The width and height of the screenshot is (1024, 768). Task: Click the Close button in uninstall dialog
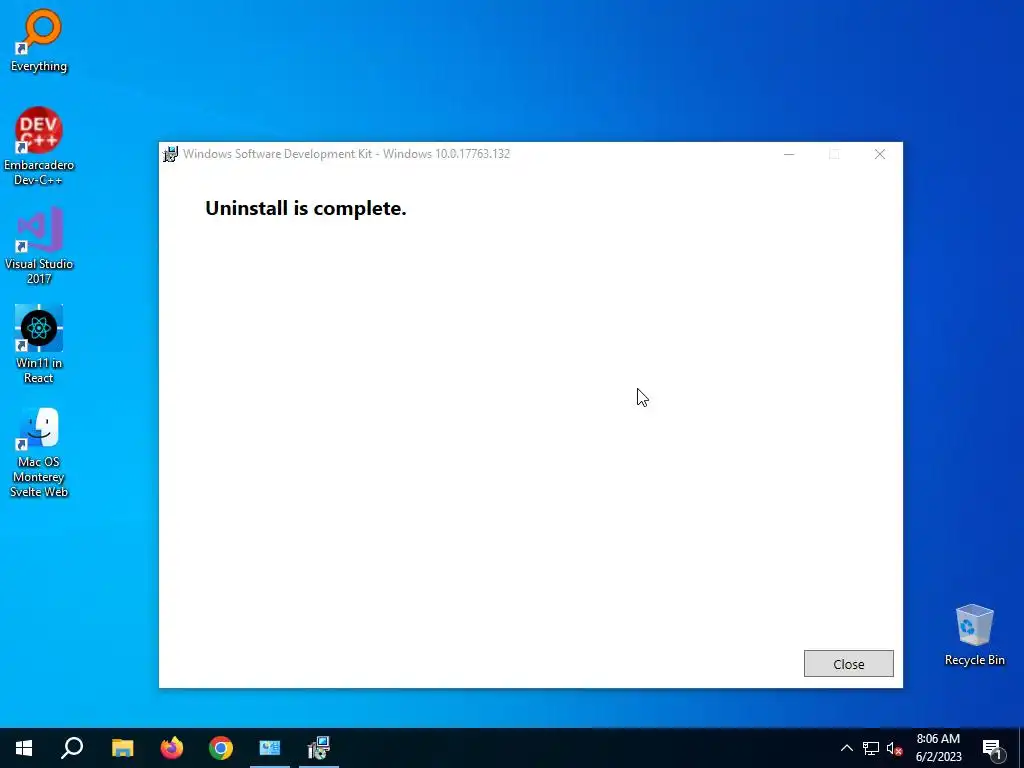848,664
